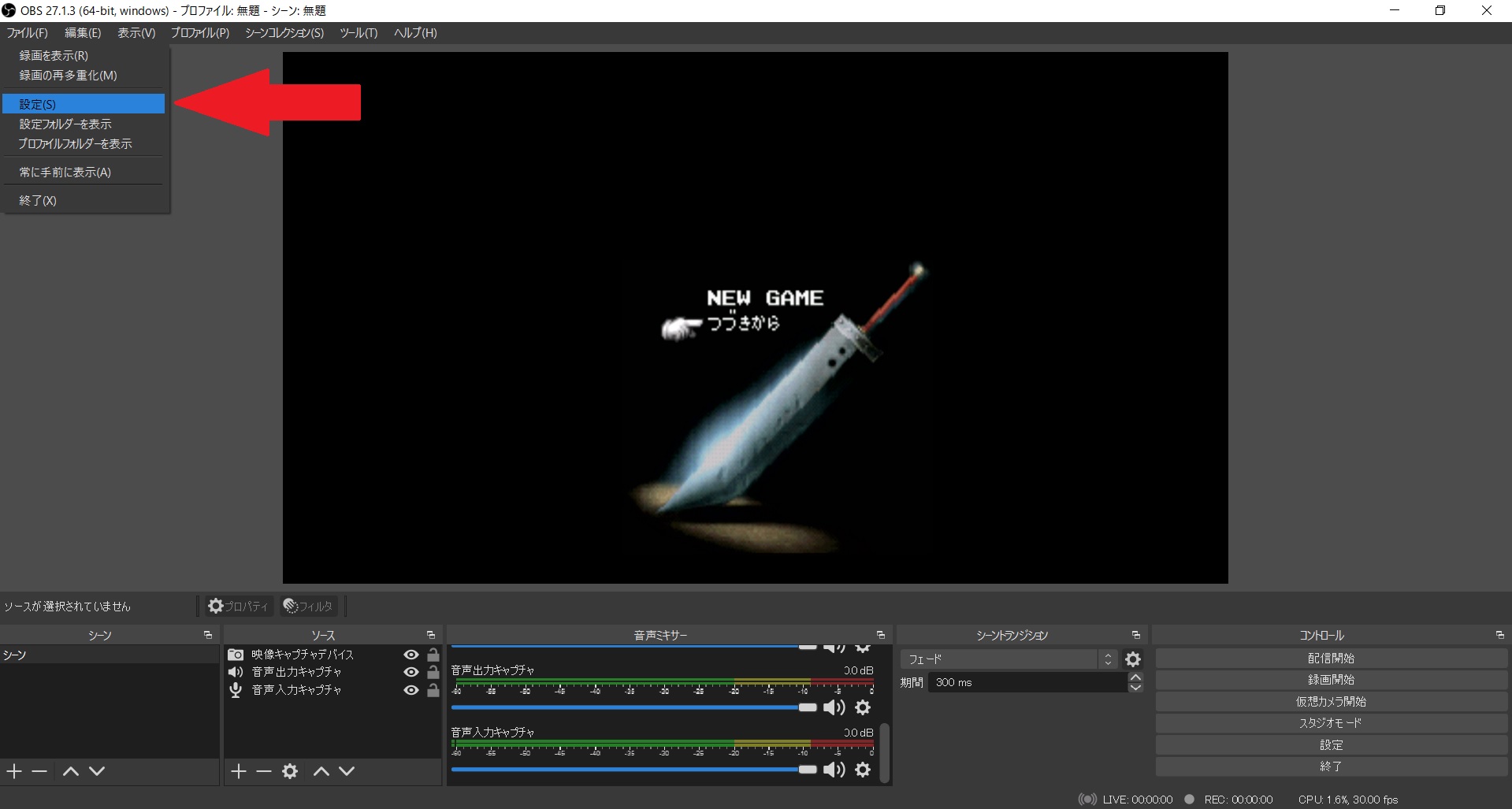
Task: Close the ファイル(F) menu from the menu bar
Action: tap(28, 33)
